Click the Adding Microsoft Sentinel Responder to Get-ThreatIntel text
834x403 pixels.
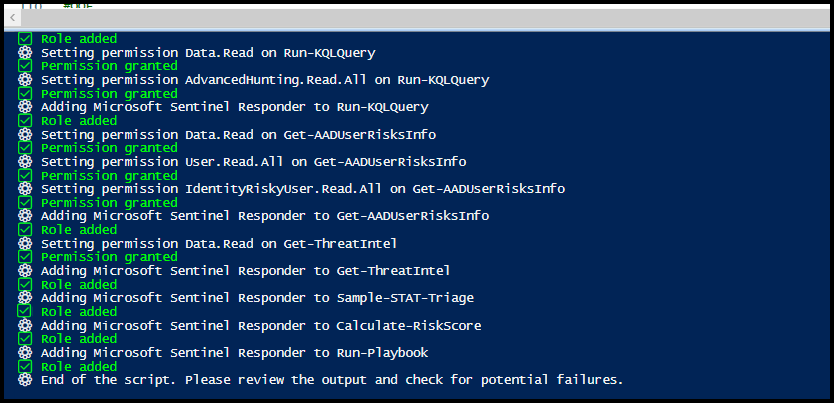coord(245,271)
